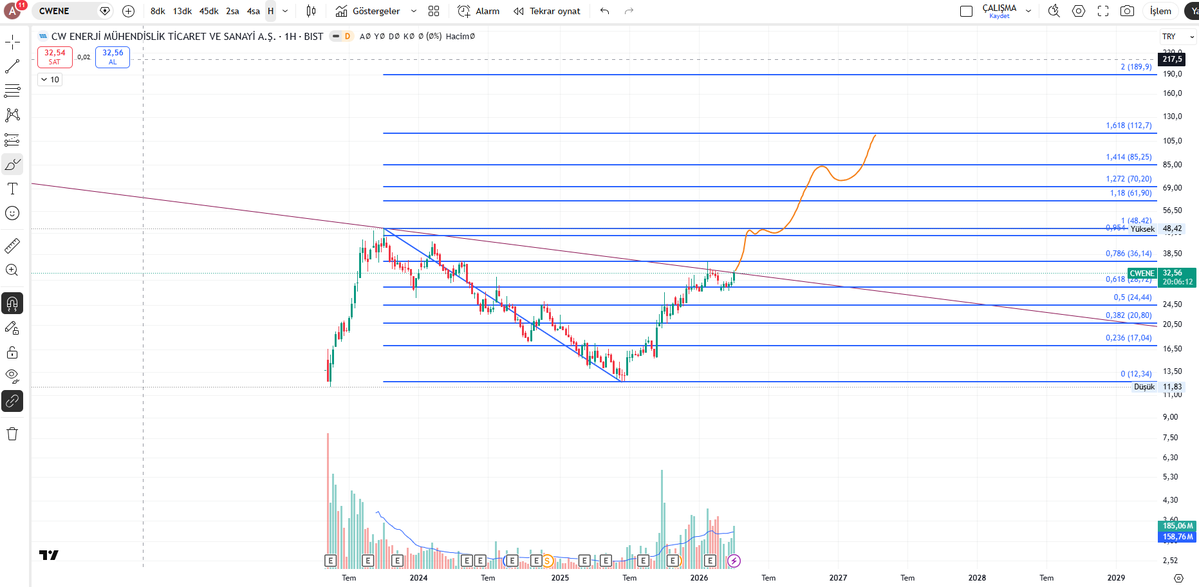Expand favorite indicators chevron next to Göstergeler
This screenshot has height=587, width=1199.
point(414,11)
